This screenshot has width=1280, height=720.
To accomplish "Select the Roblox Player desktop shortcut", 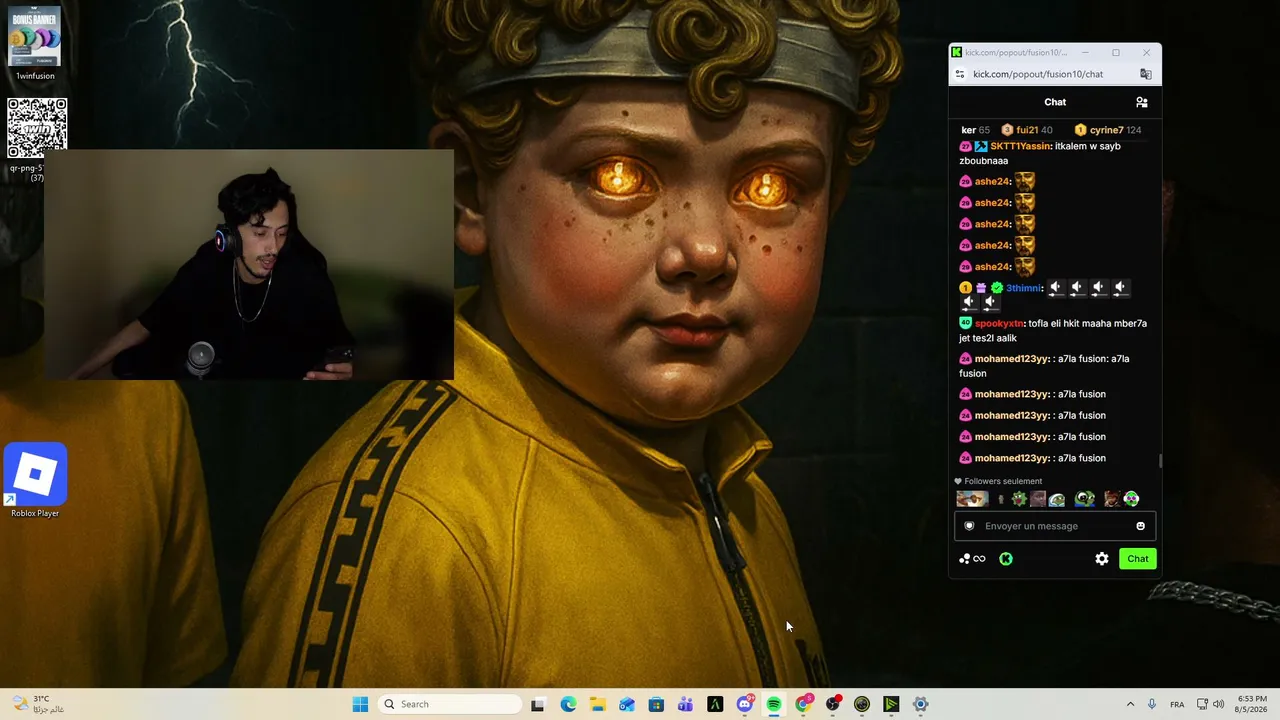I will click(35, 480).
